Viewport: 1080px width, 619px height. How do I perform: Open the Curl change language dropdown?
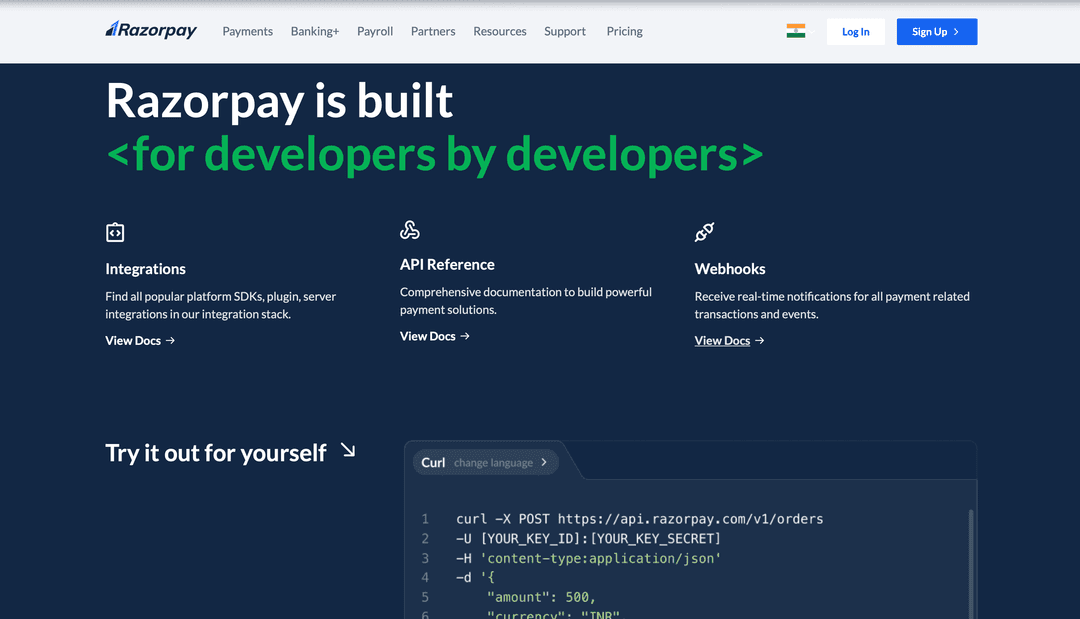click(x=485, y=463)
